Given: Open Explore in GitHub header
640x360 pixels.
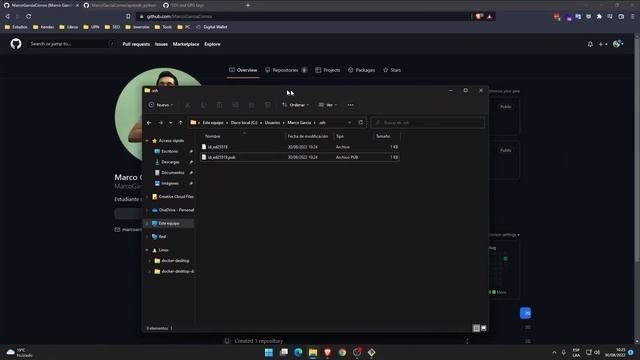Looking at the screenshot, I should (x=212, y=44).
